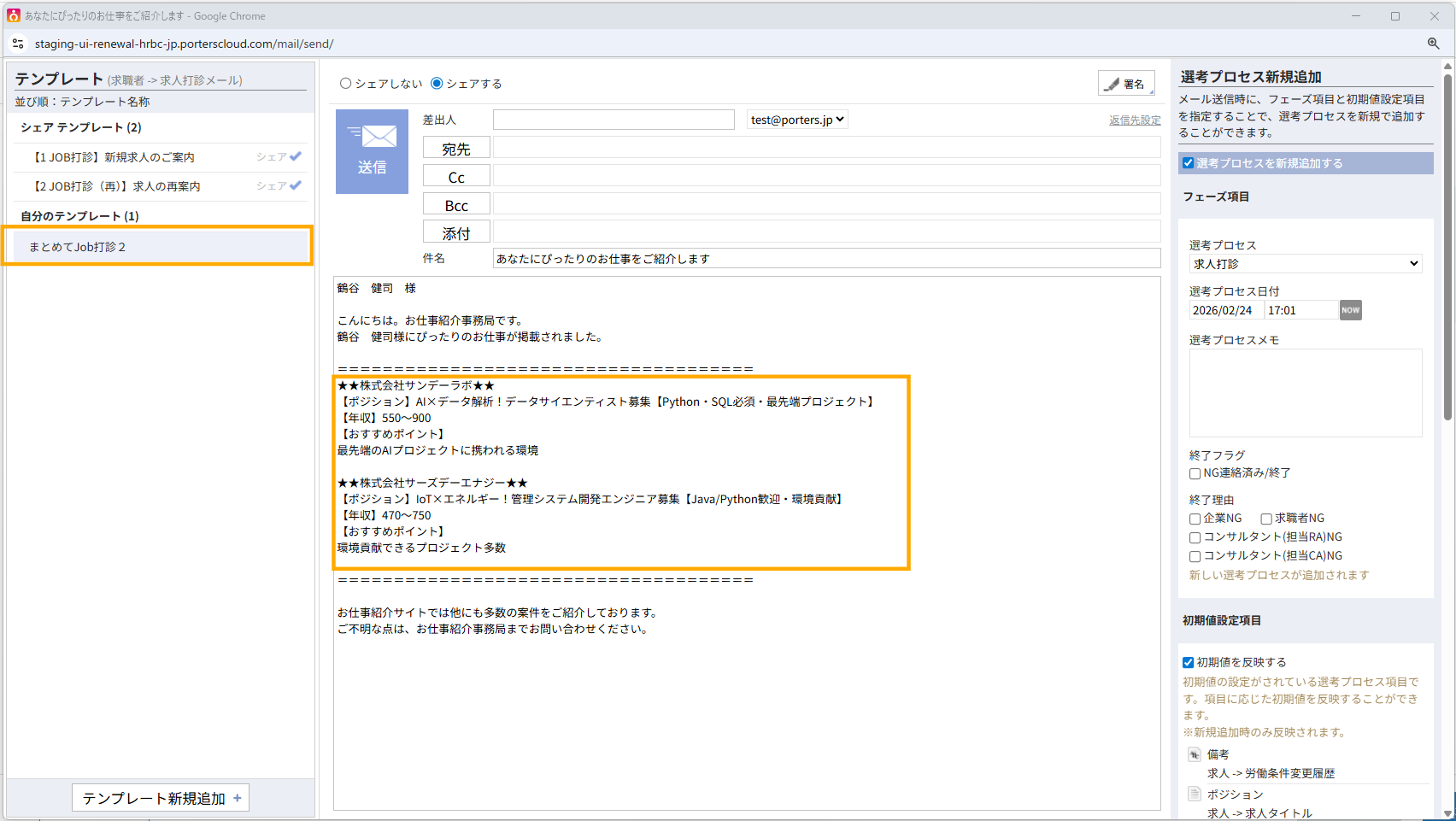This screenshot has height=821, width=1456.
Task: Select the シェアしない radio button
Action: 346,84
